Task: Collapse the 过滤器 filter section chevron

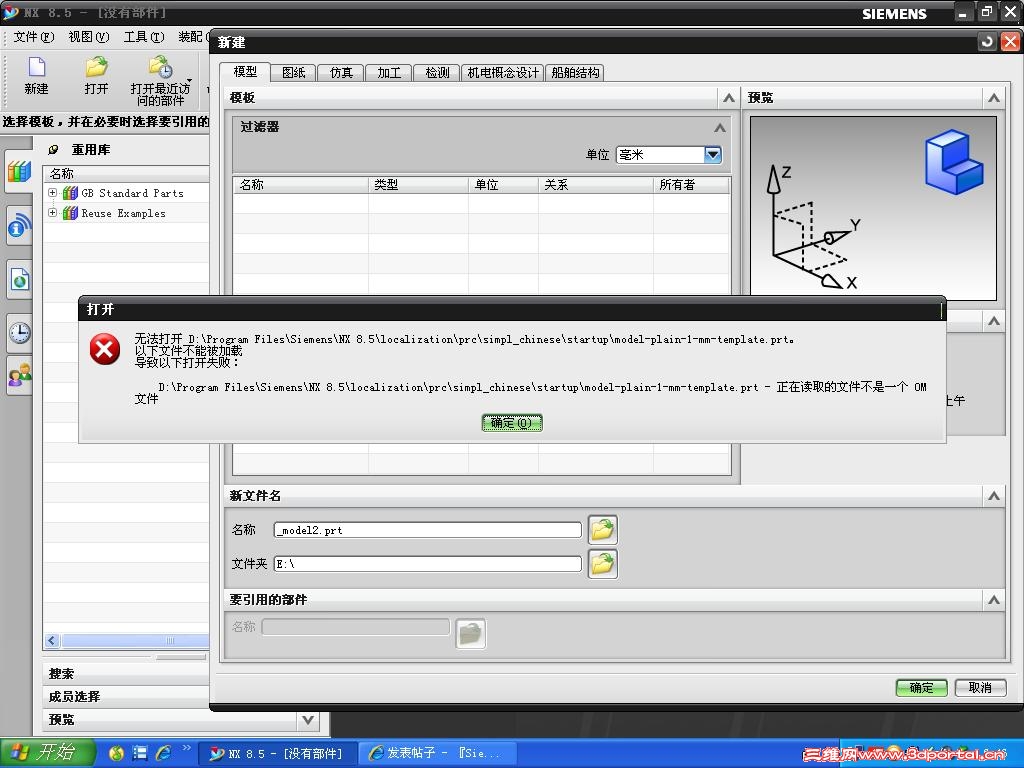Action: click(720, 127)
